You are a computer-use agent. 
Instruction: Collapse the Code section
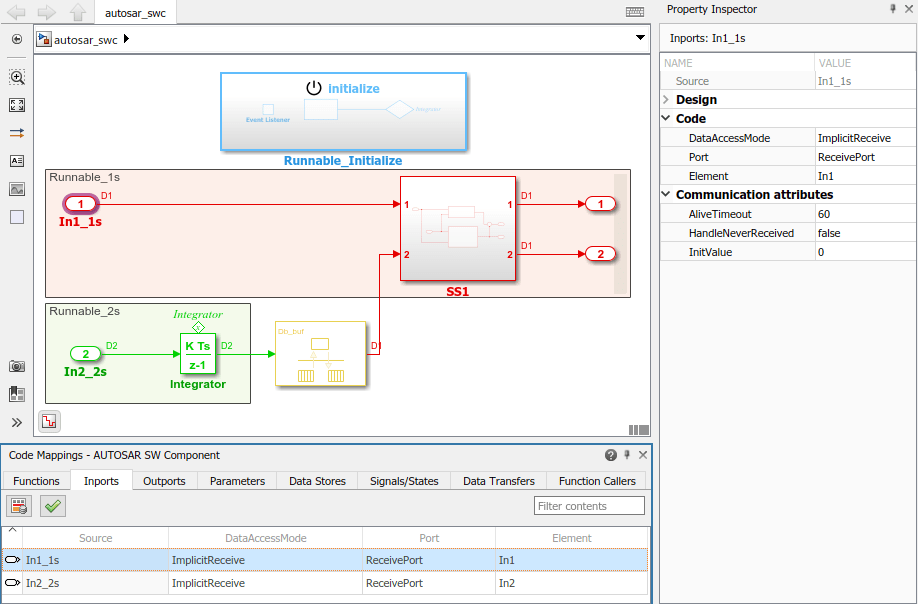click(666, 118)
